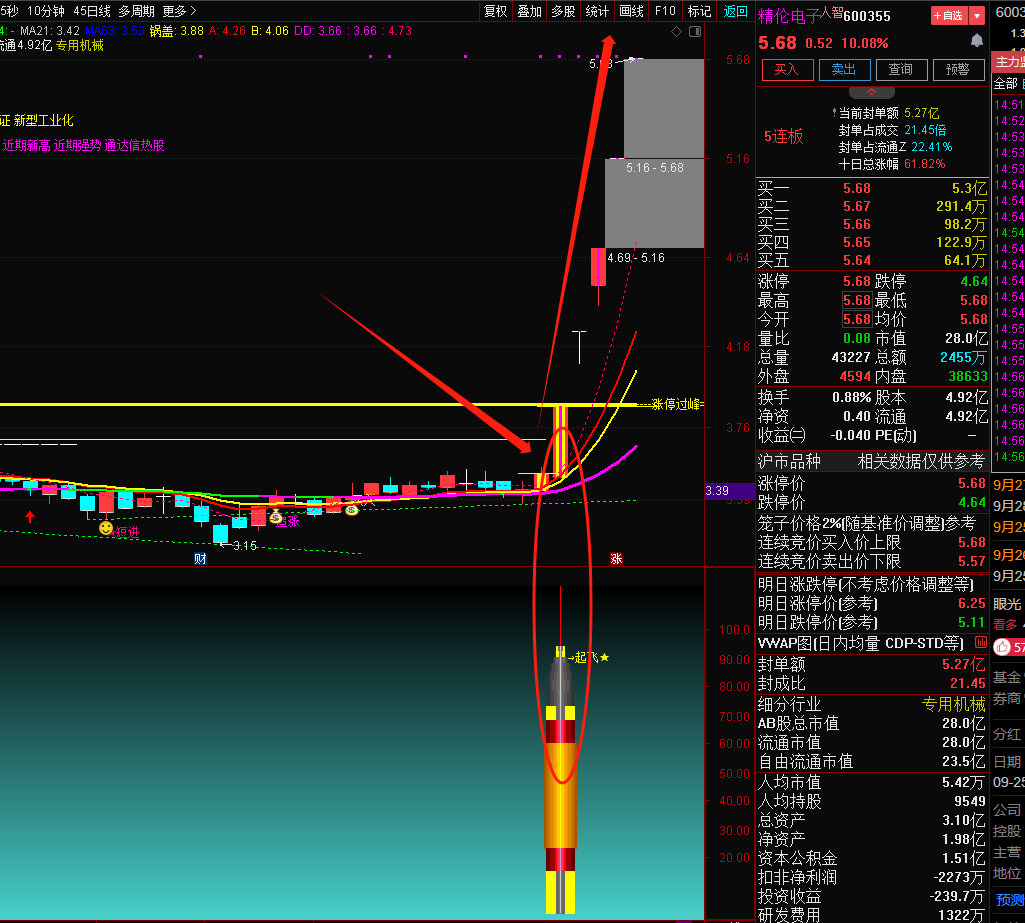The image size is (1025, 923).
Task: Toggle the side panel layout icon
Action: point(695,31)
